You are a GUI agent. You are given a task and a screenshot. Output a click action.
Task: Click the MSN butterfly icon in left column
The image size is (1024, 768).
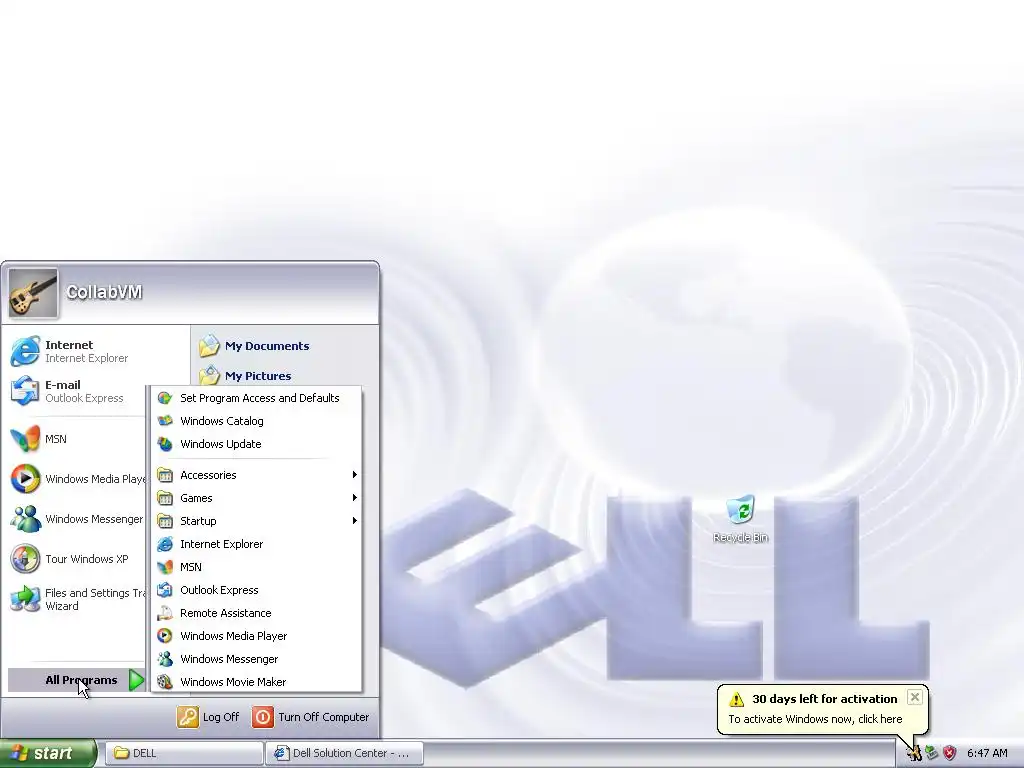coord(25,439)
